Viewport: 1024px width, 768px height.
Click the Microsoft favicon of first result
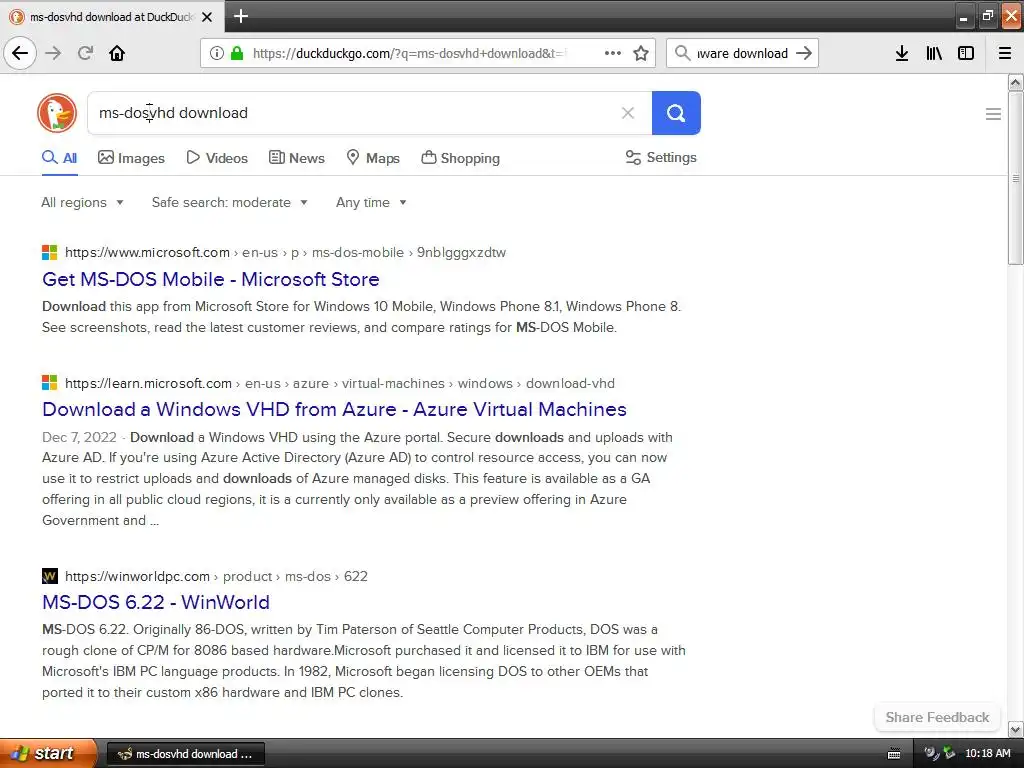[x=50, y=252]
